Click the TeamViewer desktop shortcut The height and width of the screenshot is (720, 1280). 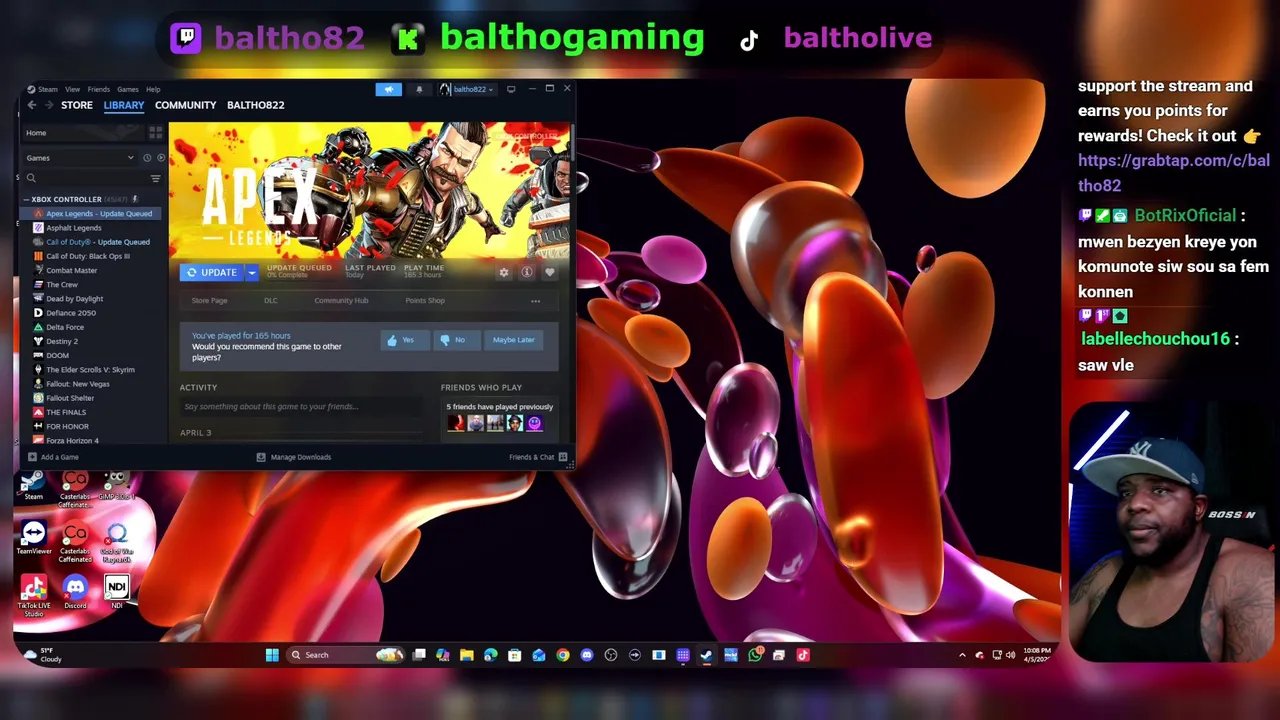pos(34,538)
